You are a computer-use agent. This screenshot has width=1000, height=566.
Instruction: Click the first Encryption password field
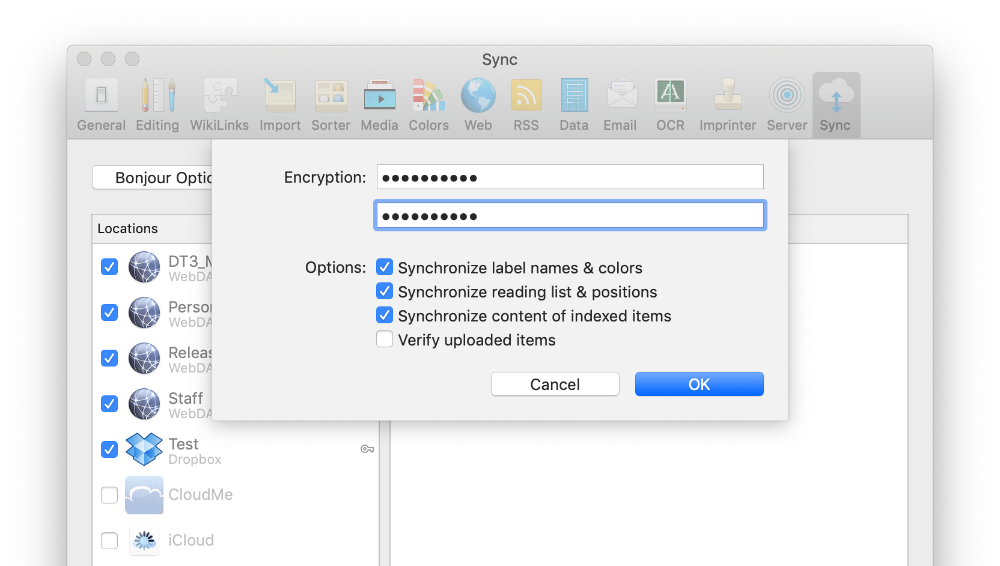point(570,178)
